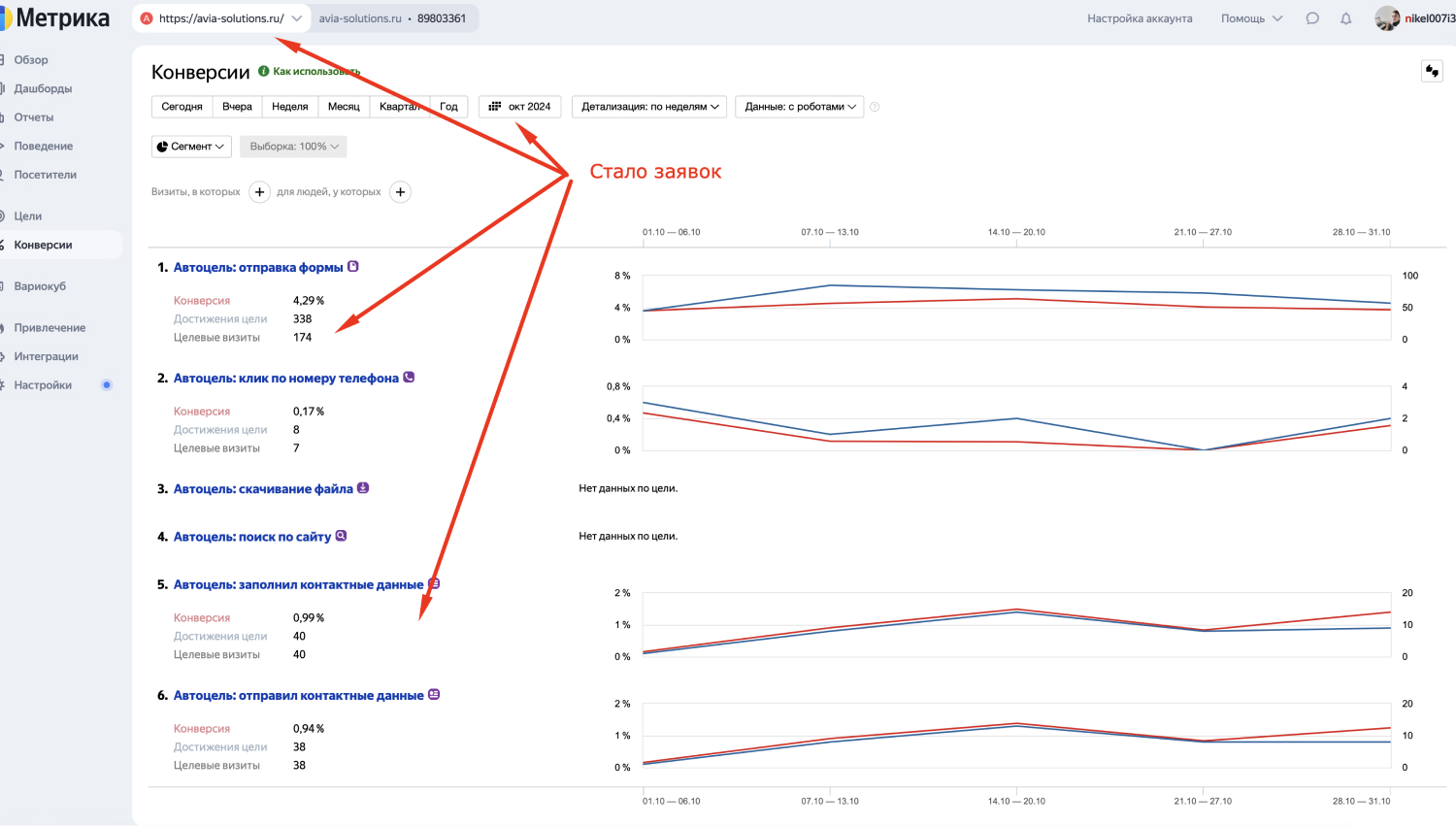This screenshot has width=1456, height=826.
Task: Open the chat messages icon
Action: point(1312,18)
